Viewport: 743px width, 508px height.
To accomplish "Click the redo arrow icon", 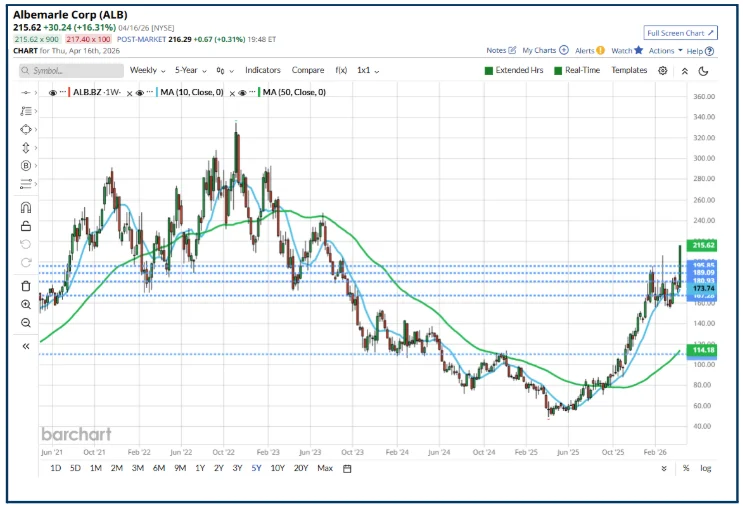I will [26, 263].
